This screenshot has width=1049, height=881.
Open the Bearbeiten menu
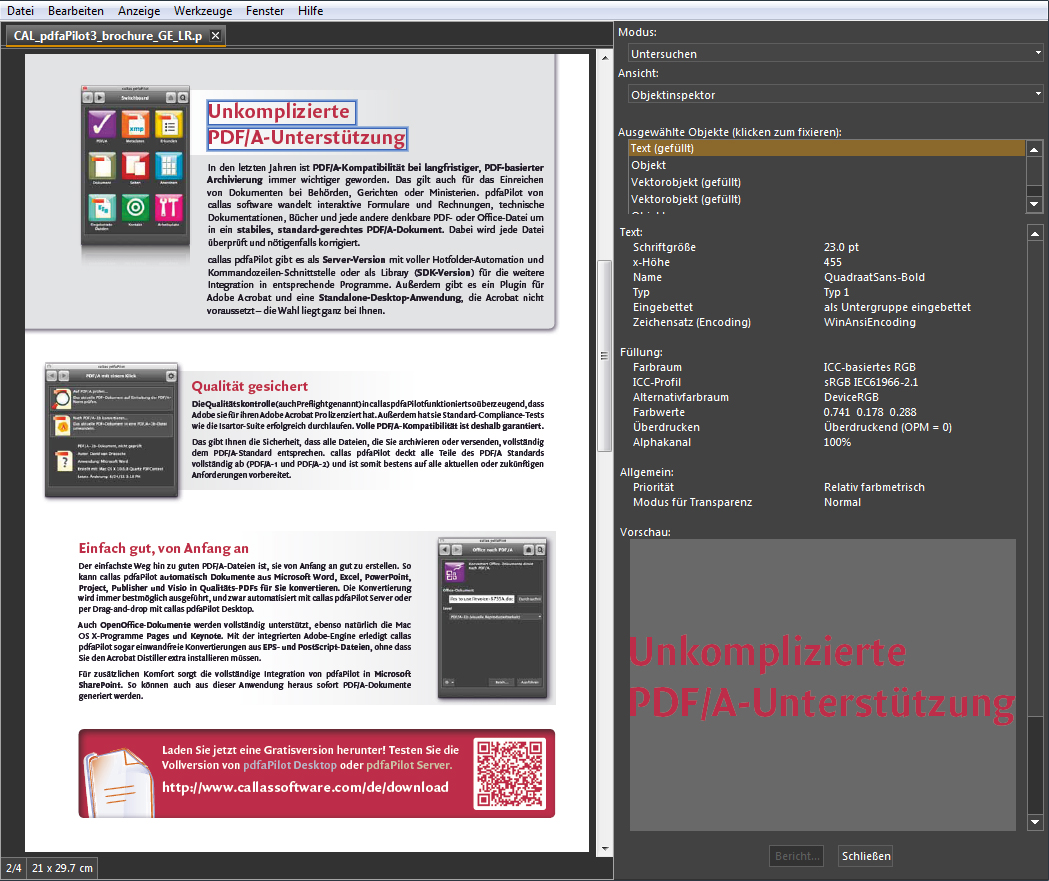point(76,11)
